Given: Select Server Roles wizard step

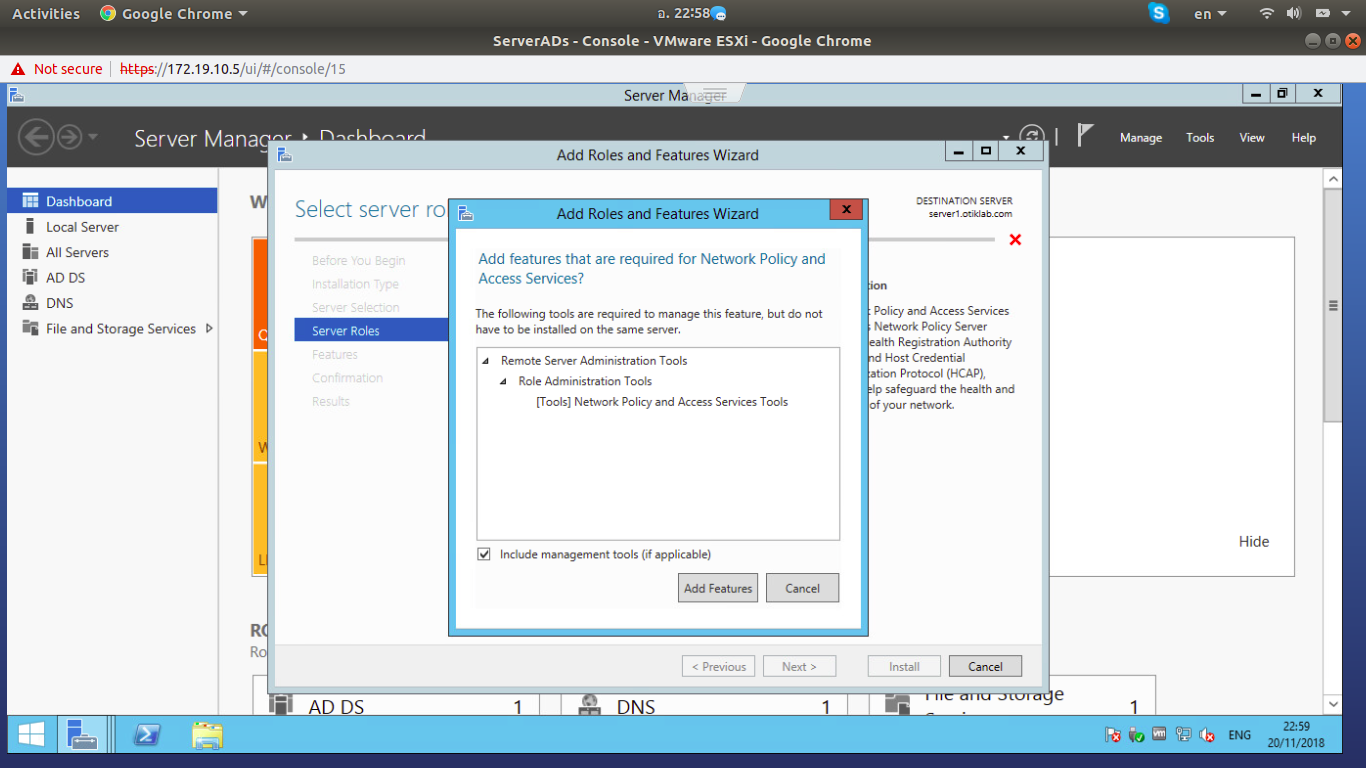Looking at the screenshot, I should pos(371,331).
